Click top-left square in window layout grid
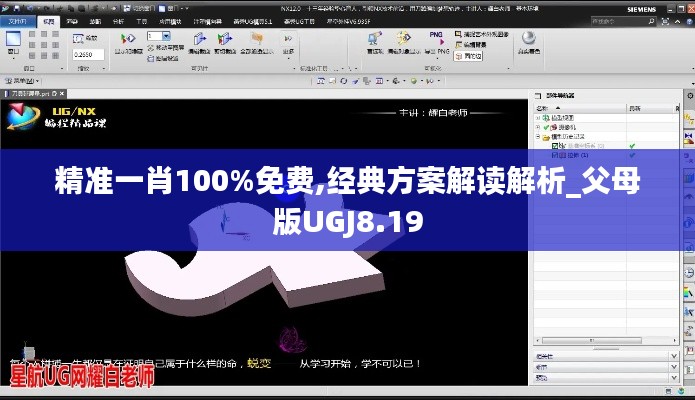Image resolution: width=695 pixels, height=400 pixels. [32, 34]
